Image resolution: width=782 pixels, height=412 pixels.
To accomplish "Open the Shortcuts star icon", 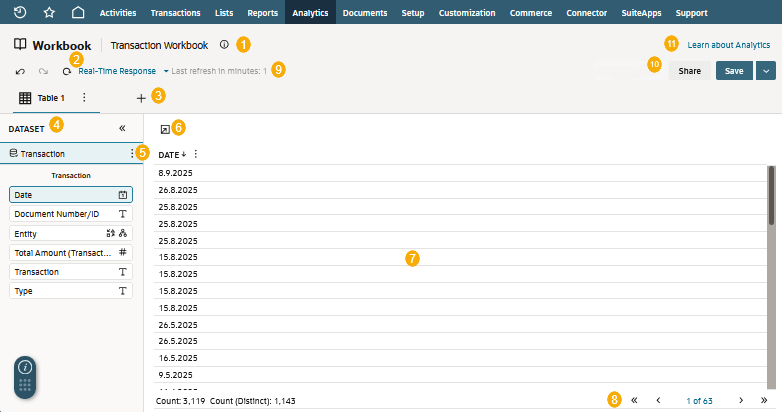I will point(49,12).
